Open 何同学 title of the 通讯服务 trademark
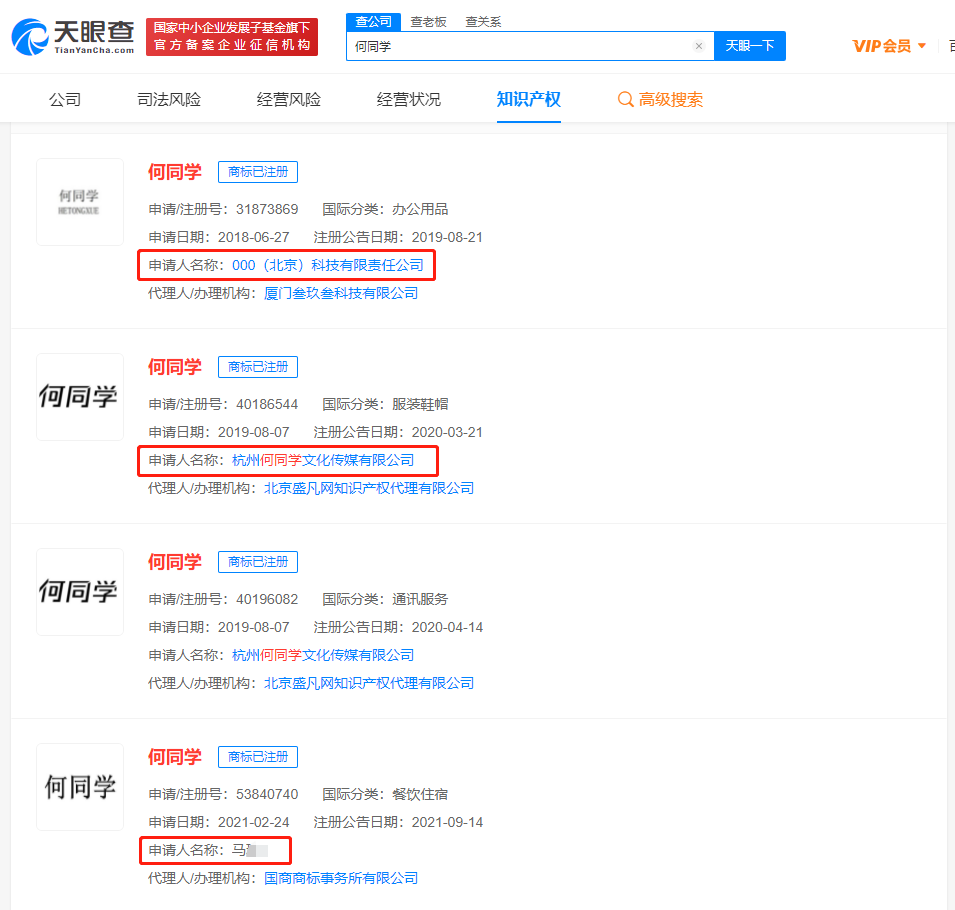This screenshot has width=955, height=910. (x=175, y=562)
